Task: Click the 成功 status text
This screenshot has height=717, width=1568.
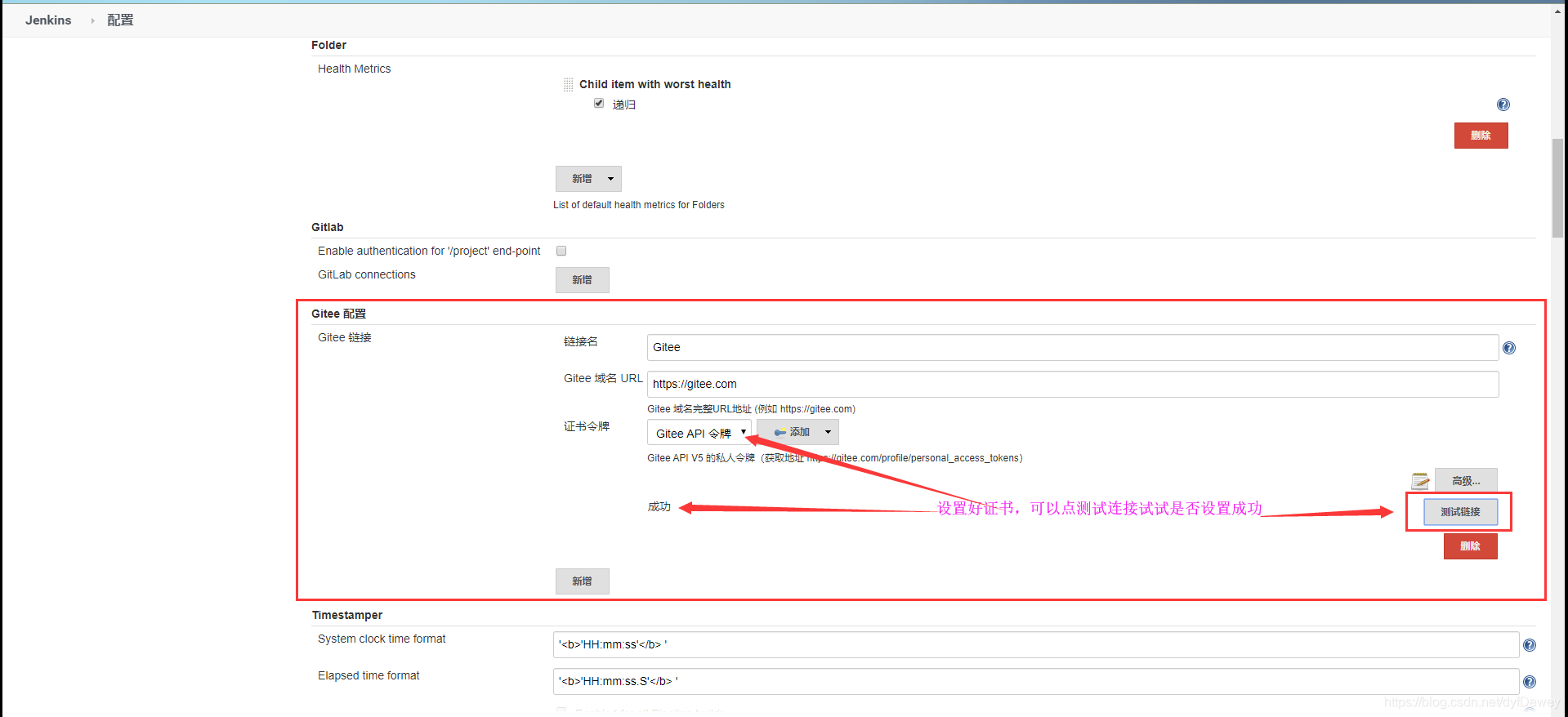Action: [659, 507]
